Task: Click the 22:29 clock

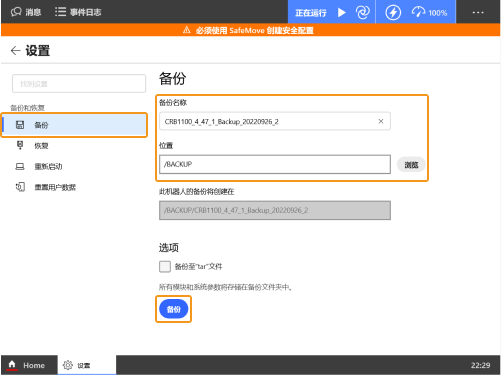Action: [x=480, y=365]
